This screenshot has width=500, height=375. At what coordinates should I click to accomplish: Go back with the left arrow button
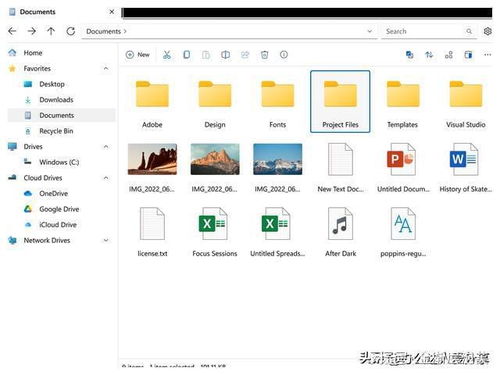12,31
